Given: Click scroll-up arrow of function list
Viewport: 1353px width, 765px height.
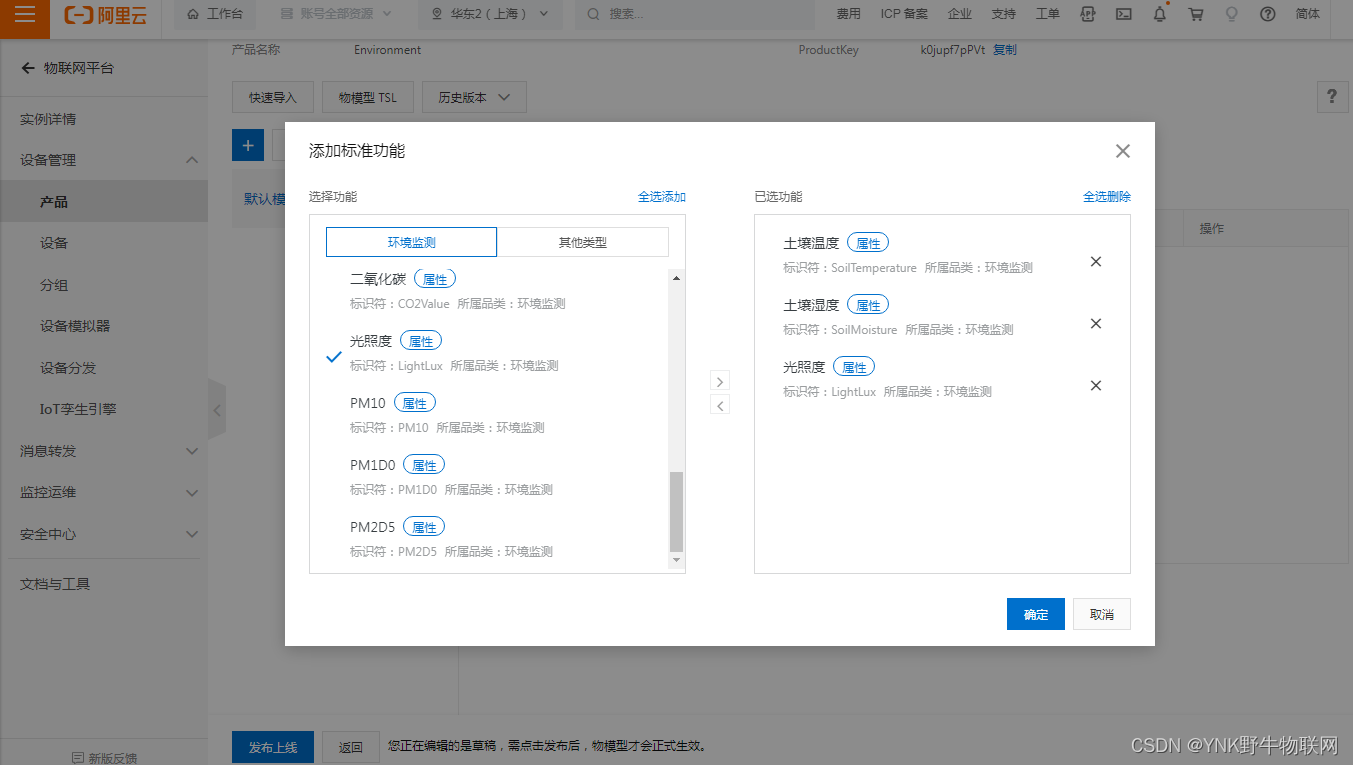Looking at the screenshot, I should point(676,278).
